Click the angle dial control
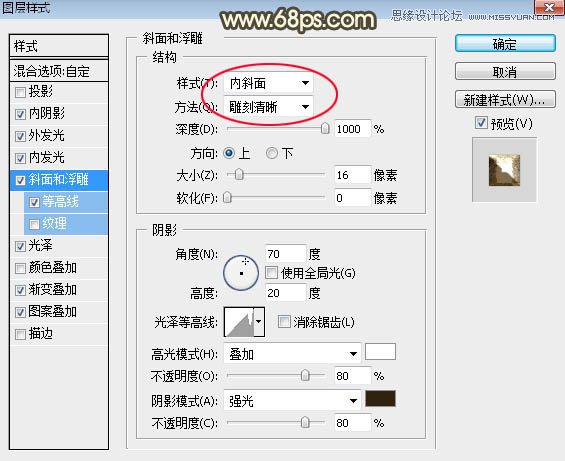 pyautogui.click(x=241, y=273)
